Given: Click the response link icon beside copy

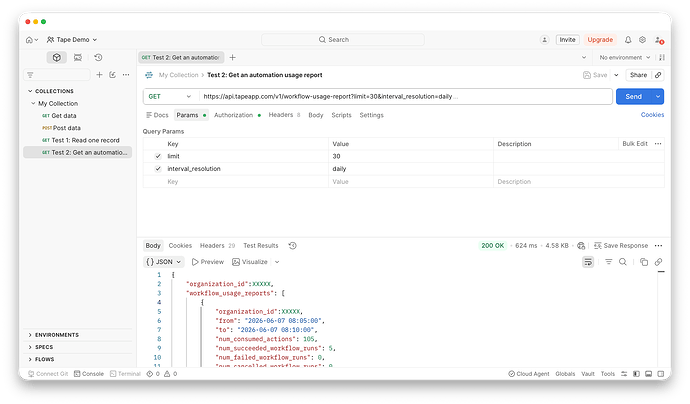Looking at the screenshot, I should pos(658,262).
